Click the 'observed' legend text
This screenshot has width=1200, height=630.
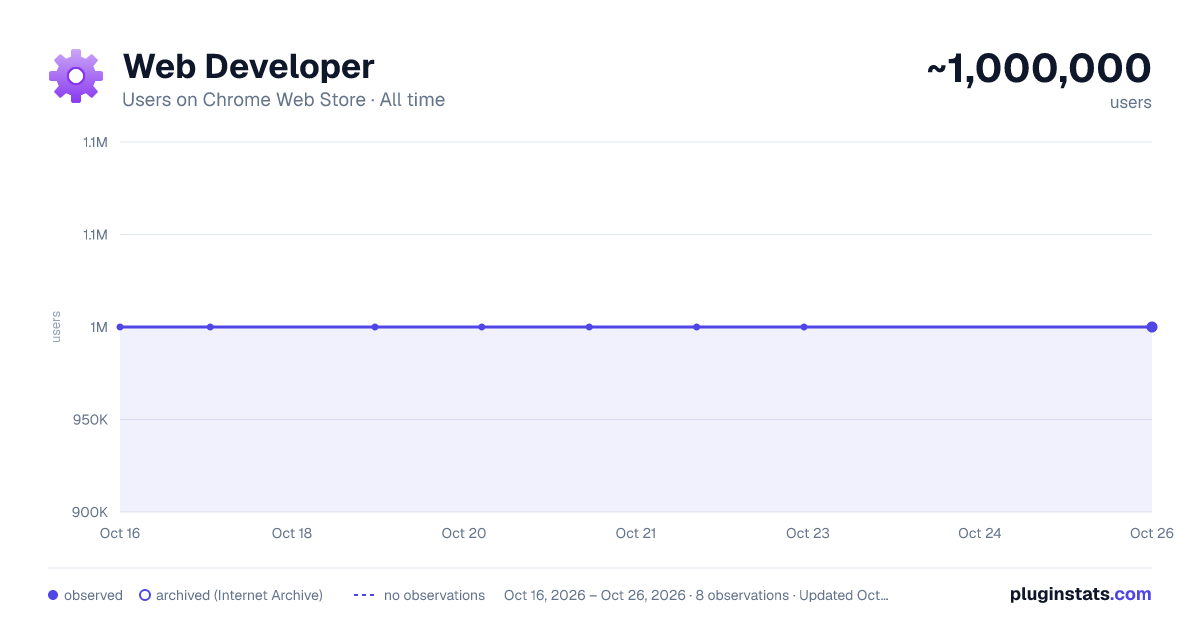tap(93, 595)
